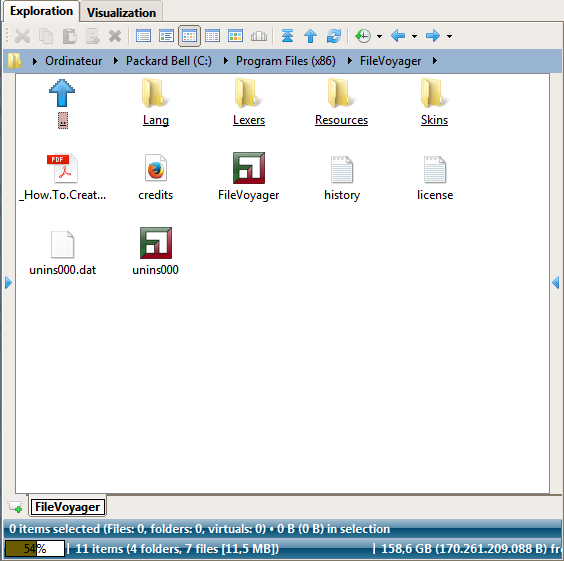The image size is (564, 561).
Task: Click FileVoyager in the breadcrumb path
Action: pos(390,61)
